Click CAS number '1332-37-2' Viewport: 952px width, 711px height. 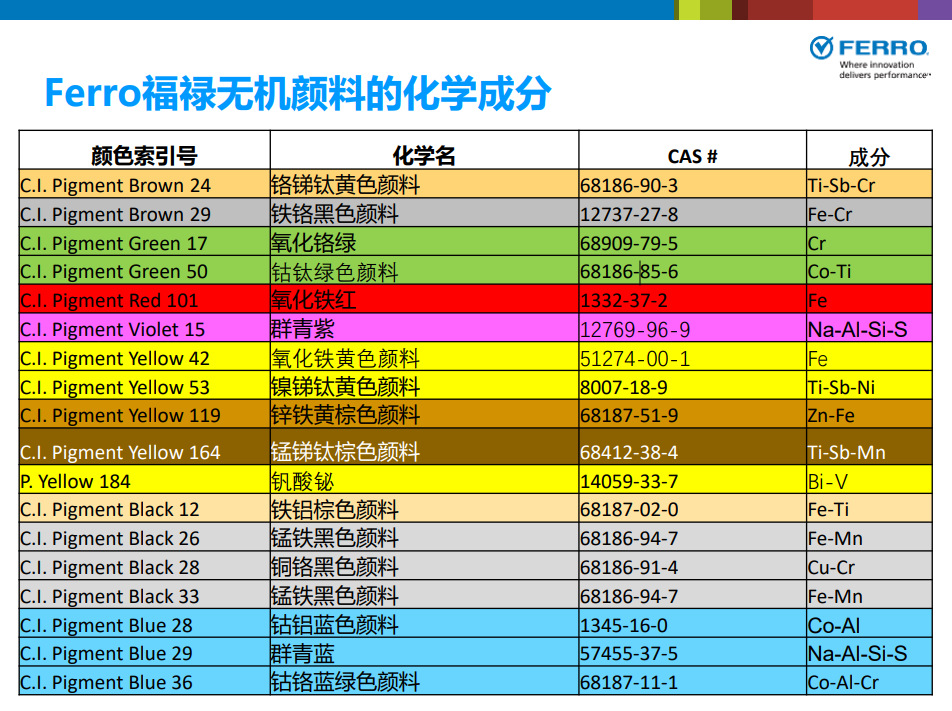point(624,301)
